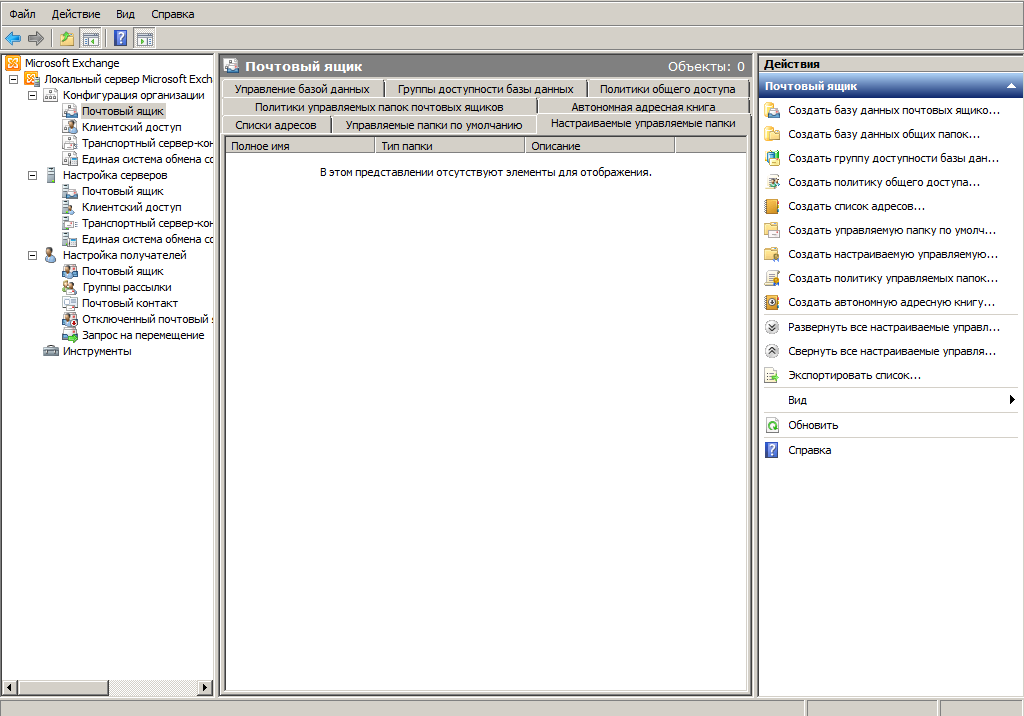Toggle the Action pane toolbar icon

click(x=144, y=39)
